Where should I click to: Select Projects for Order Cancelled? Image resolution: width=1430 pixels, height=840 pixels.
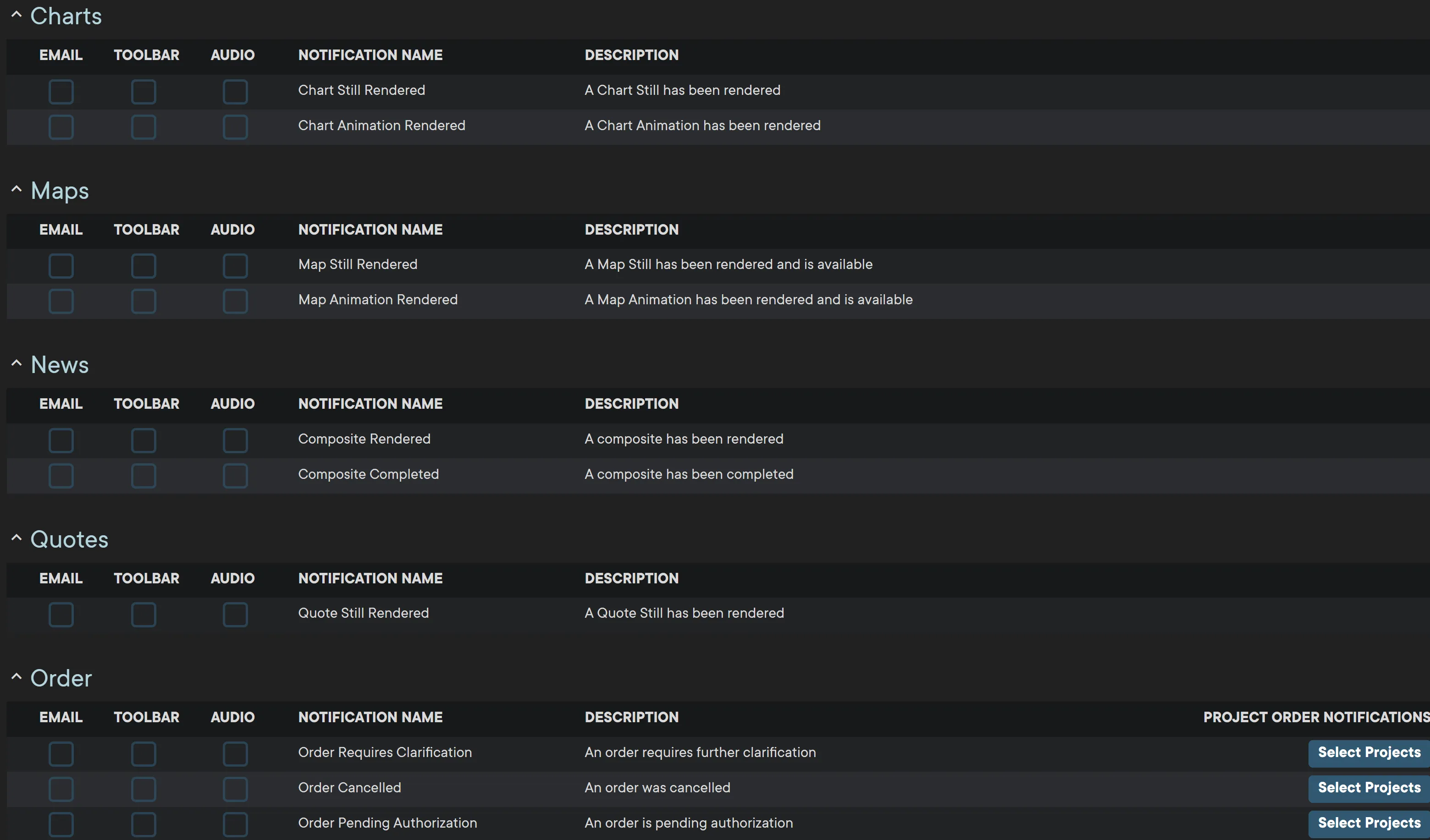1369,788
